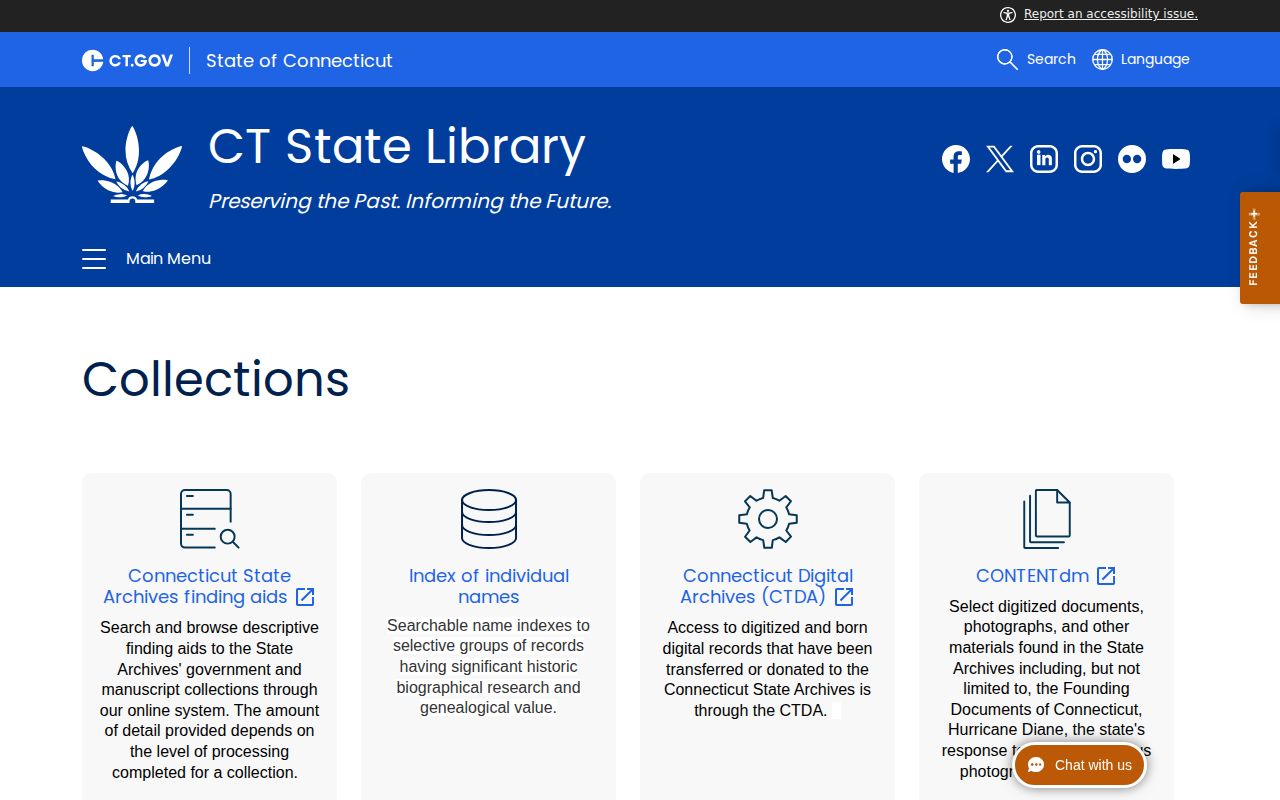Screen dimensions: 1280x800
Task: Open the YouTube social icon
Action: [1176, 159]
